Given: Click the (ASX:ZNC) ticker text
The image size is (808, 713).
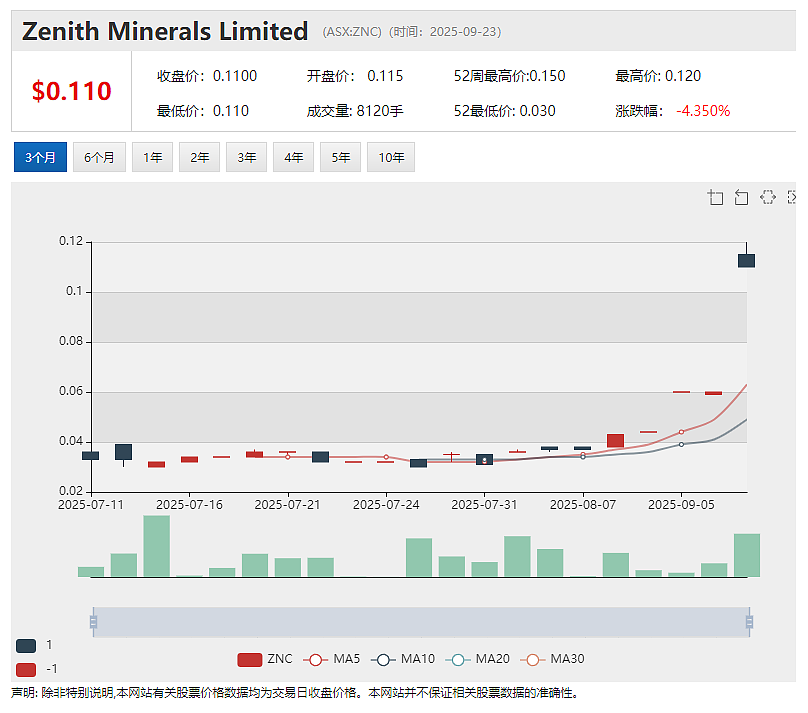Looking at the screenshot, I should pos(352,32).
